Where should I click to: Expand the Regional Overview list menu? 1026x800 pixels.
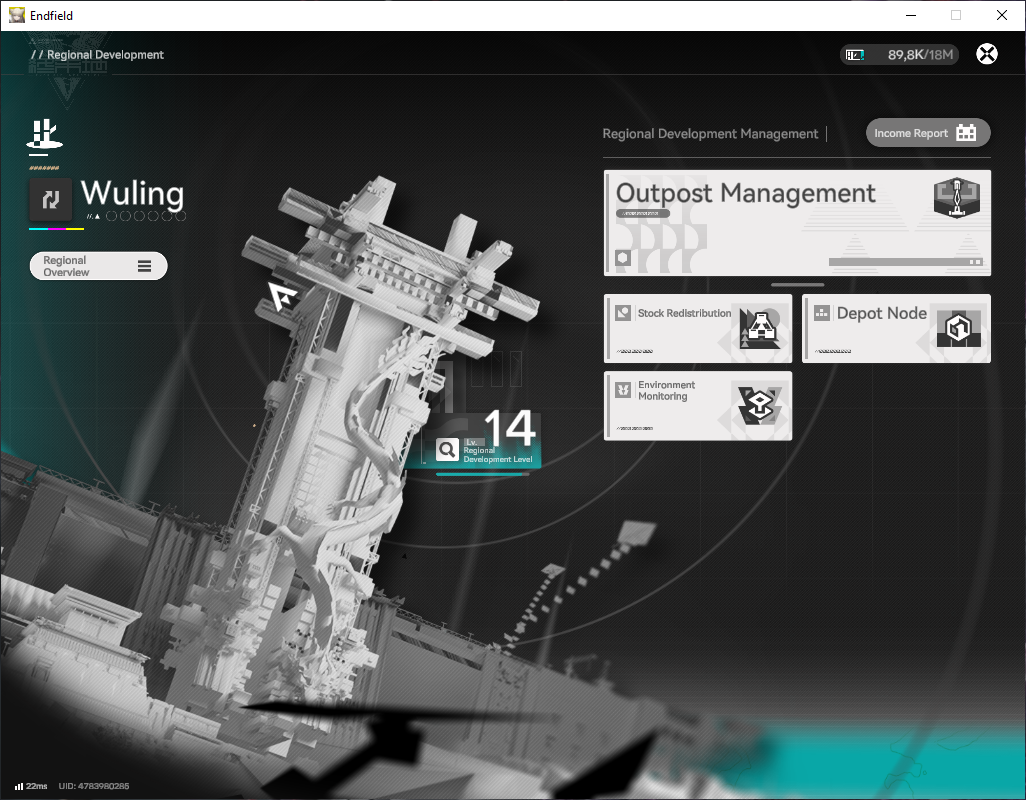click(99, 266)
